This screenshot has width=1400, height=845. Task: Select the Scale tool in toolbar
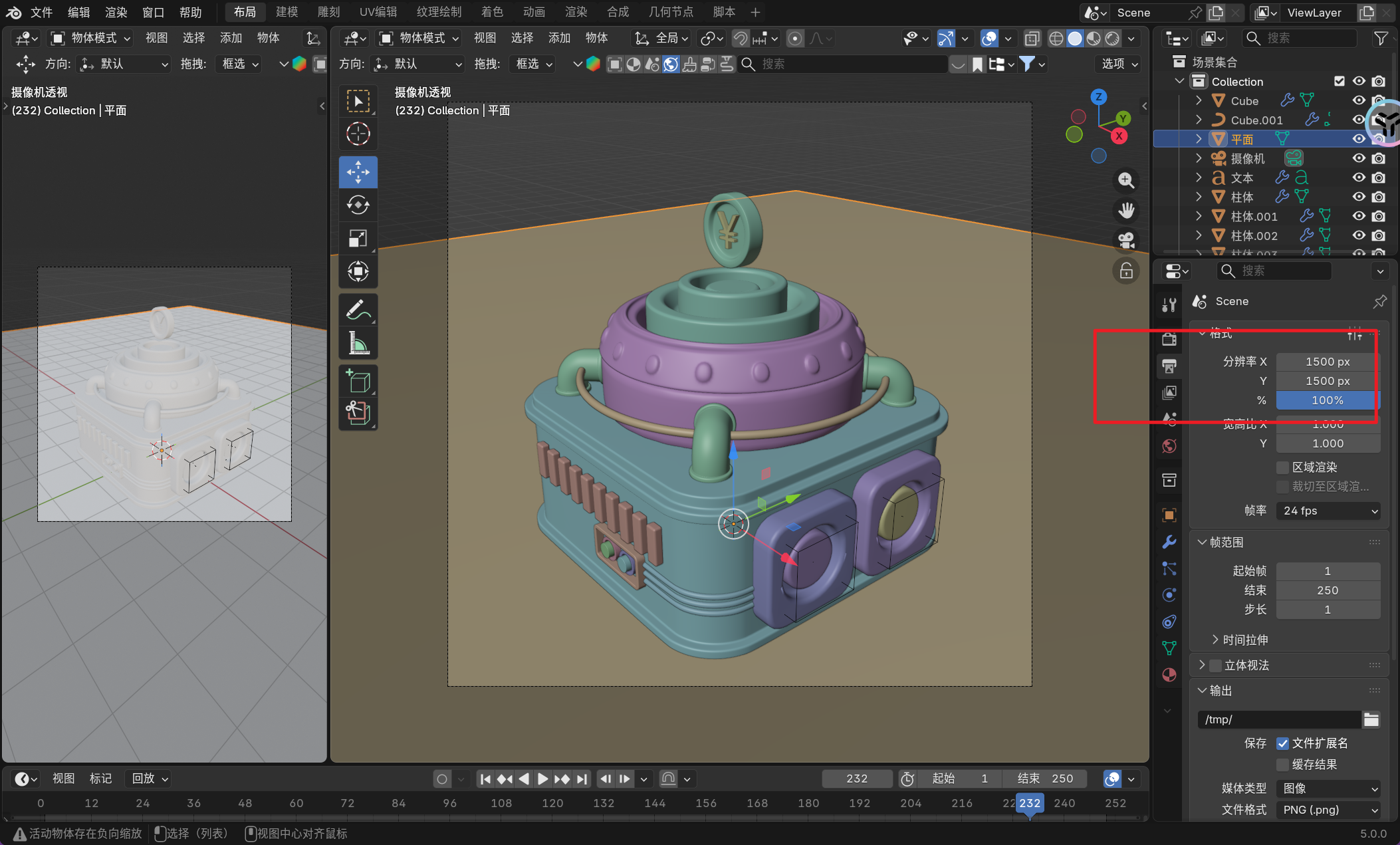[x=358, y=238]
